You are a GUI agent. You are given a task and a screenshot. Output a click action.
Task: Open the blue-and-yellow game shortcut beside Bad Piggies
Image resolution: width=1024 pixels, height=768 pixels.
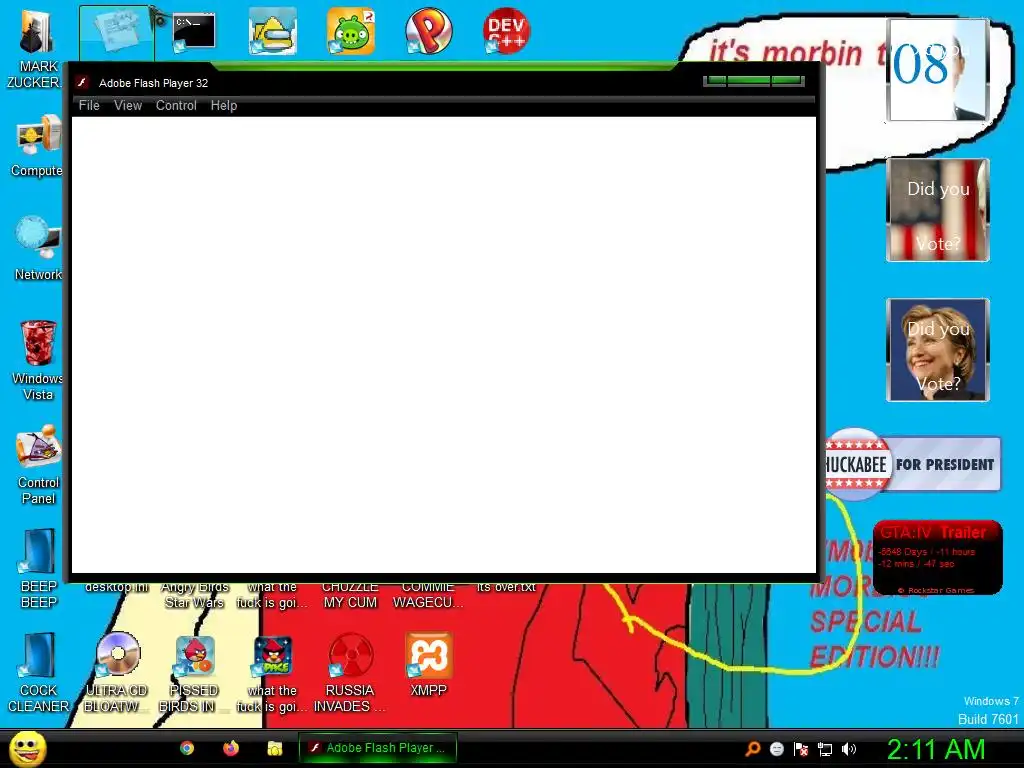[272, 31]
